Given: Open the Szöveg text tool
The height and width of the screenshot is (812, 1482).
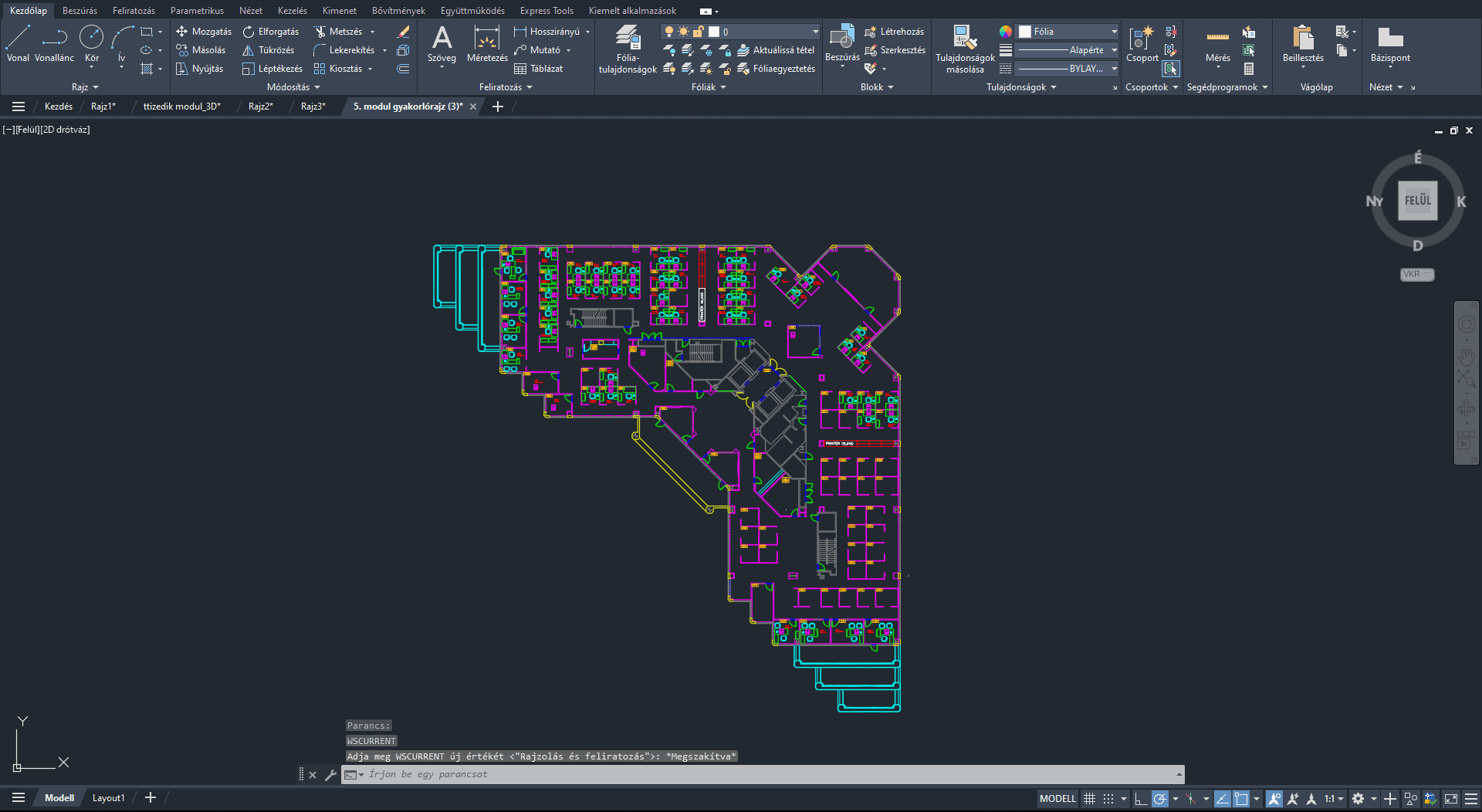Looking at the screenshot, I should point(442,43).
